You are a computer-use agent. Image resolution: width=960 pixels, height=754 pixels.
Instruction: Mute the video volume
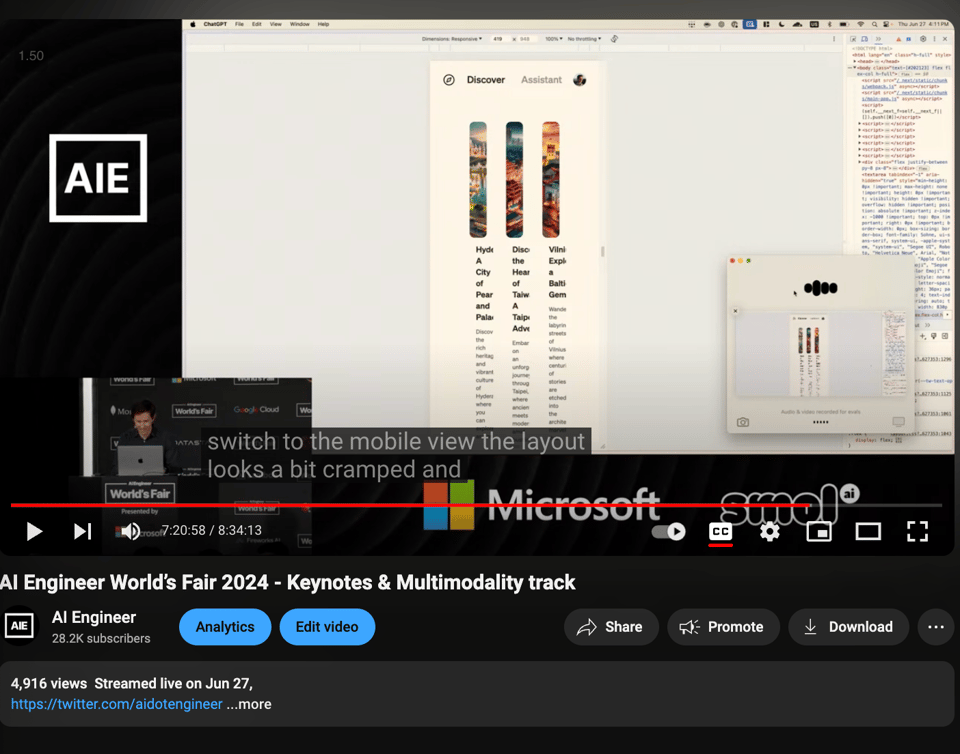tap(128, 531)
